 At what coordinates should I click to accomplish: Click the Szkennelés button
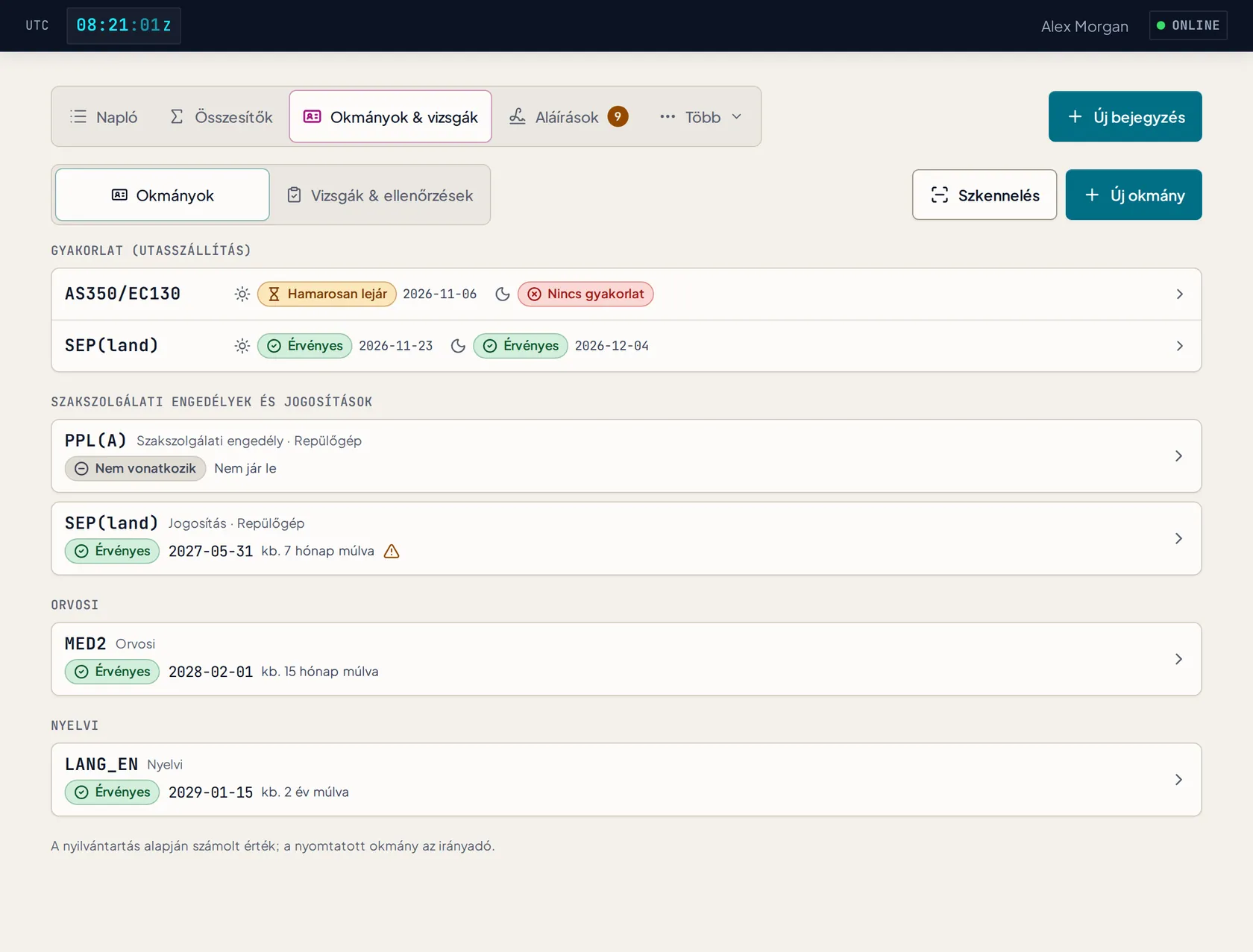[x=984, y=195]
